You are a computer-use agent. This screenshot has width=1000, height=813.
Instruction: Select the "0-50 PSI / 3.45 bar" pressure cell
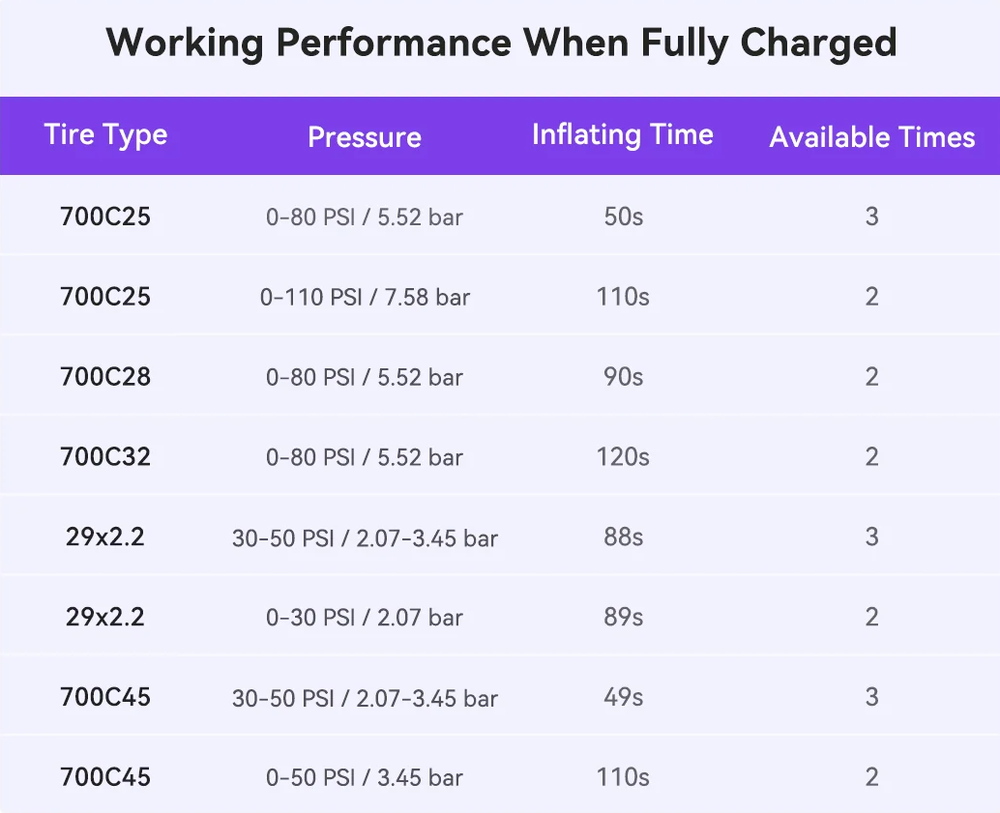coord(364,777)
